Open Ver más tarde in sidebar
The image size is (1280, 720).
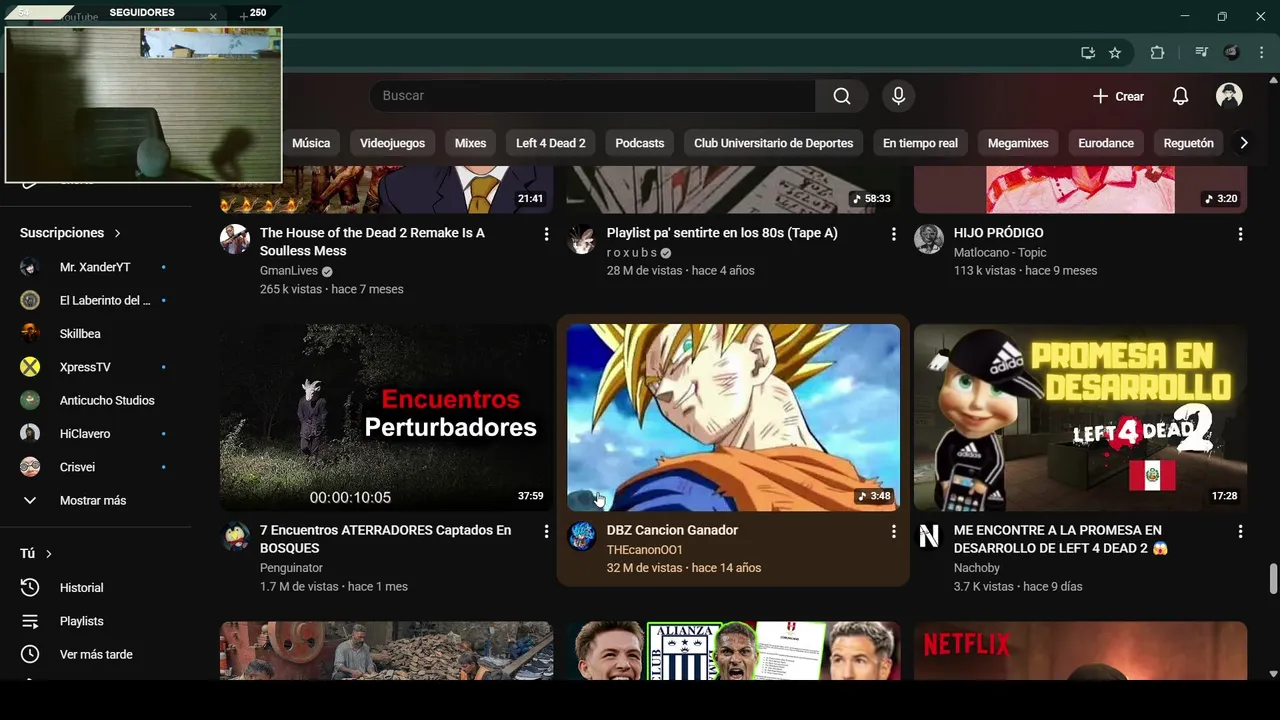tap(95, 654)
